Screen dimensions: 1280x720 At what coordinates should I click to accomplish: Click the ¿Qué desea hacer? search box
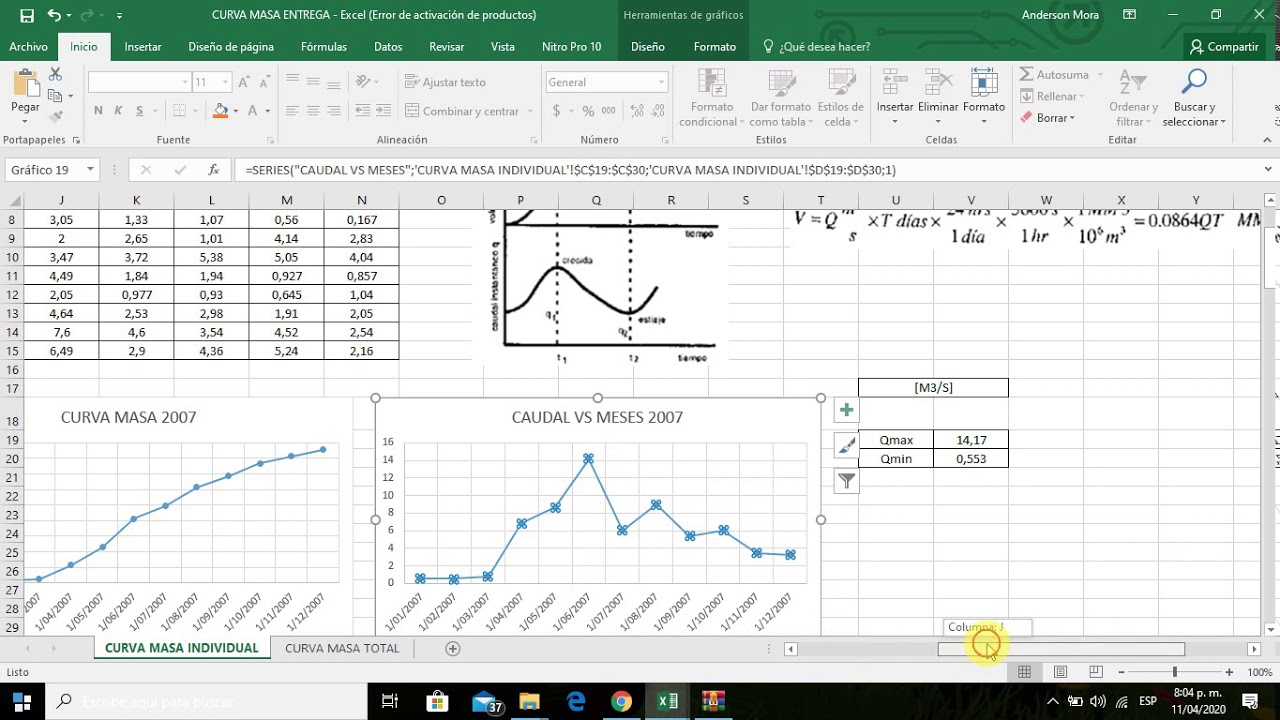point(816,47)
